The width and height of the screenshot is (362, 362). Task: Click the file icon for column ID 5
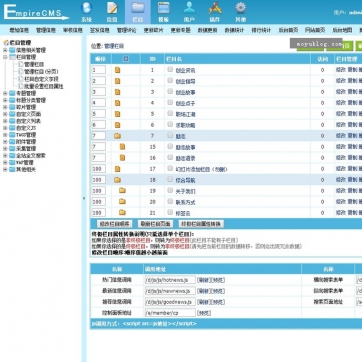pyautogui.click(x=117, y=114)
